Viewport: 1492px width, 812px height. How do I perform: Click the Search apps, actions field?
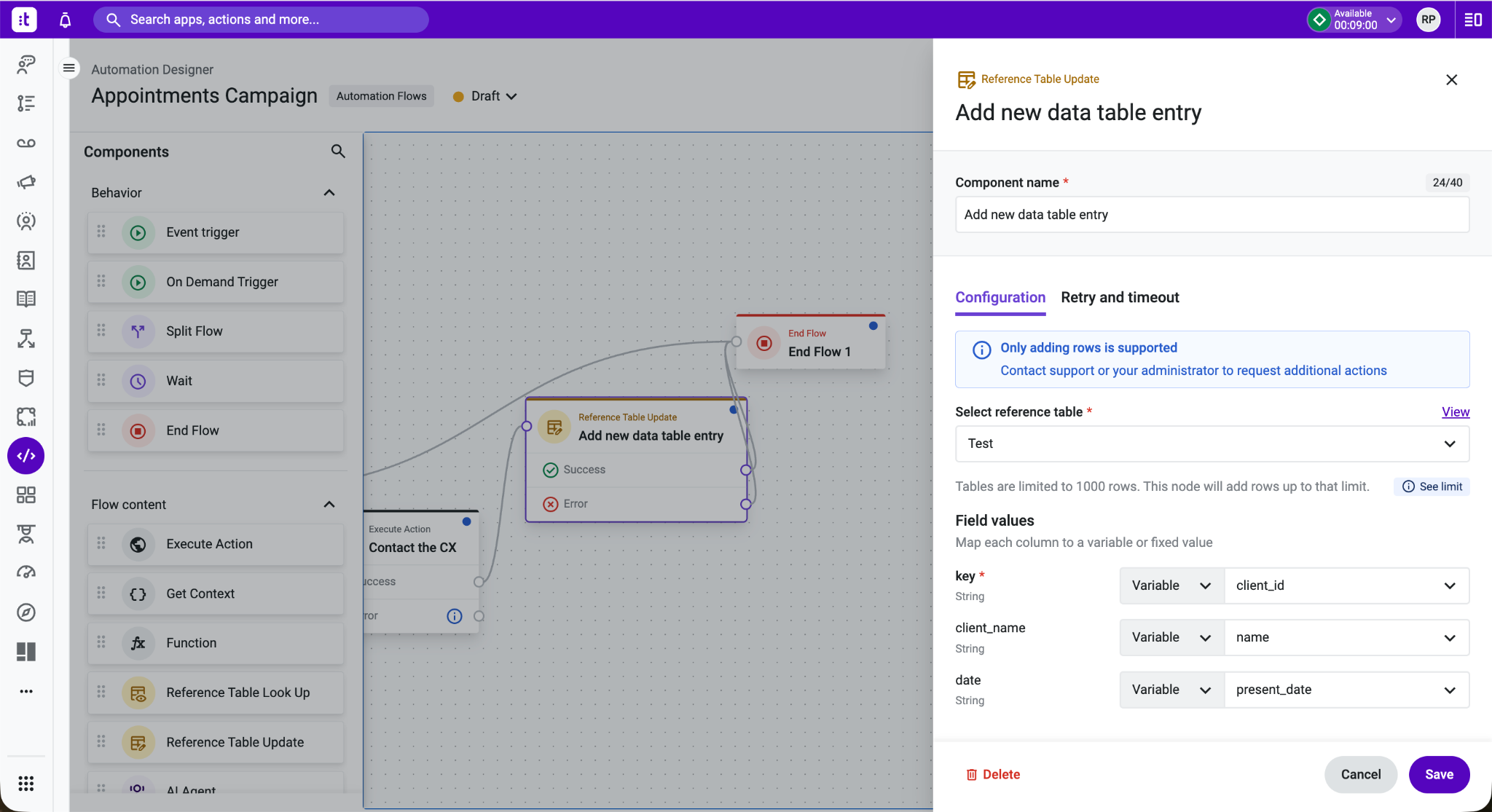[x=261, y=20]
